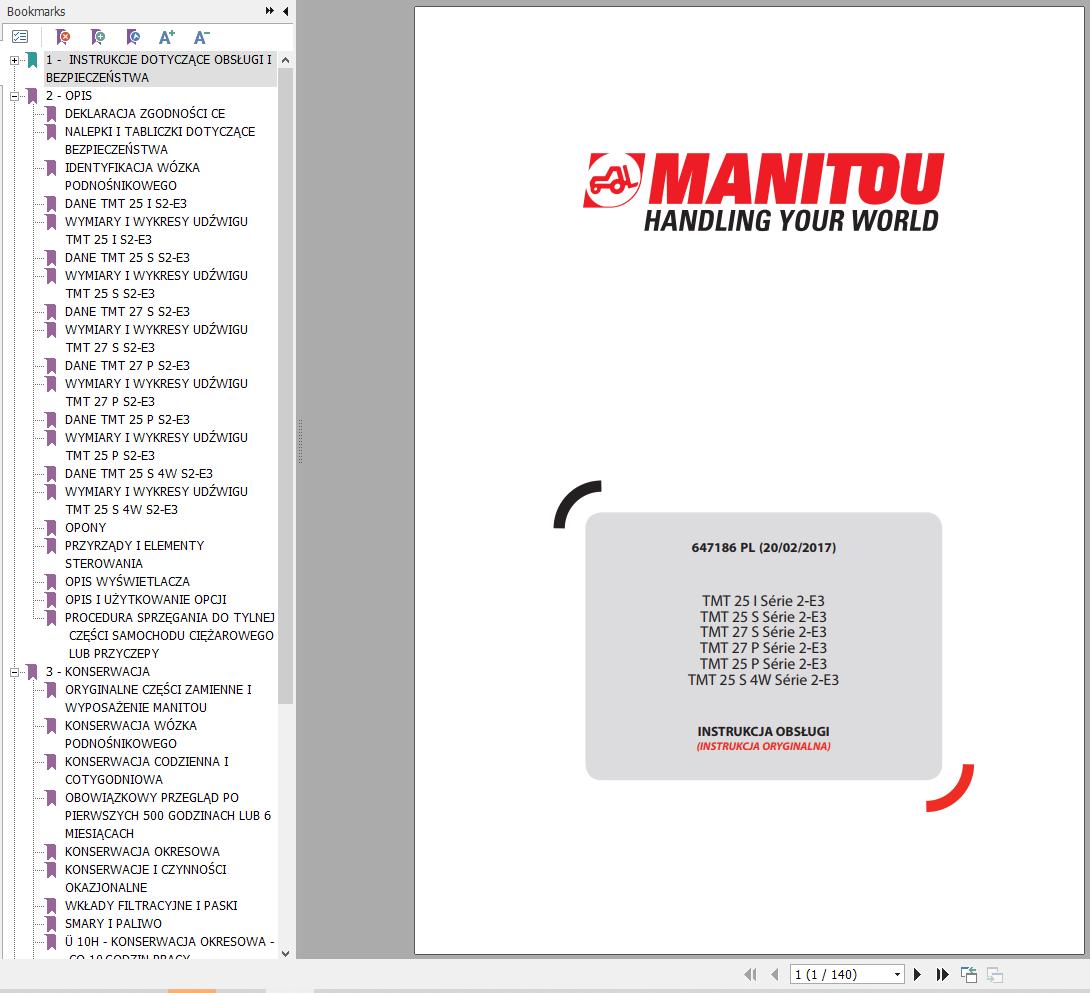Open DANE TMT 25 I S2-E3 bookmark
1090x993 pixels.
pyautogui.click(x=126, y=204)
